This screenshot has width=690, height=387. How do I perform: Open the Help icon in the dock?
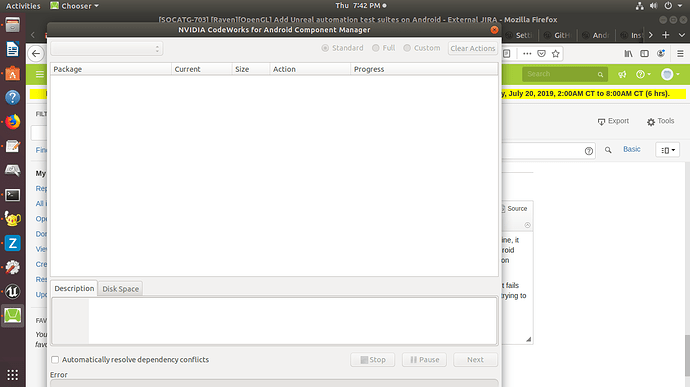tap(12, 97)
